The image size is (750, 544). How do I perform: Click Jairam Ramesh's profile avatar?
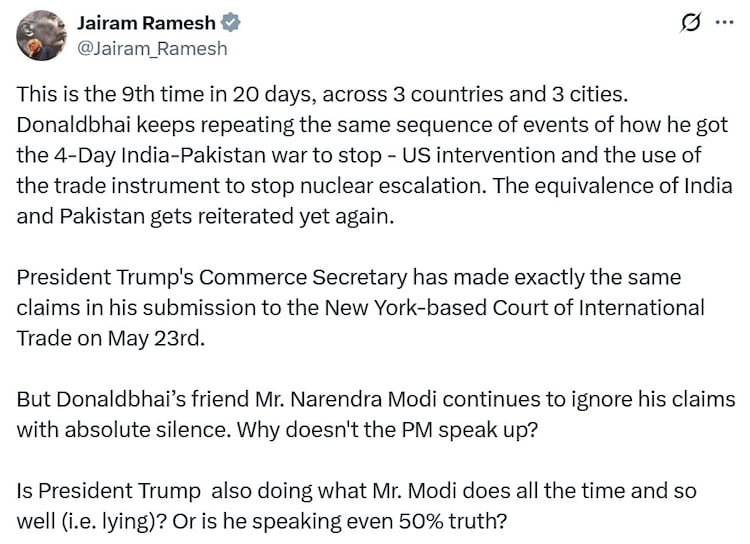pos(41,36)
